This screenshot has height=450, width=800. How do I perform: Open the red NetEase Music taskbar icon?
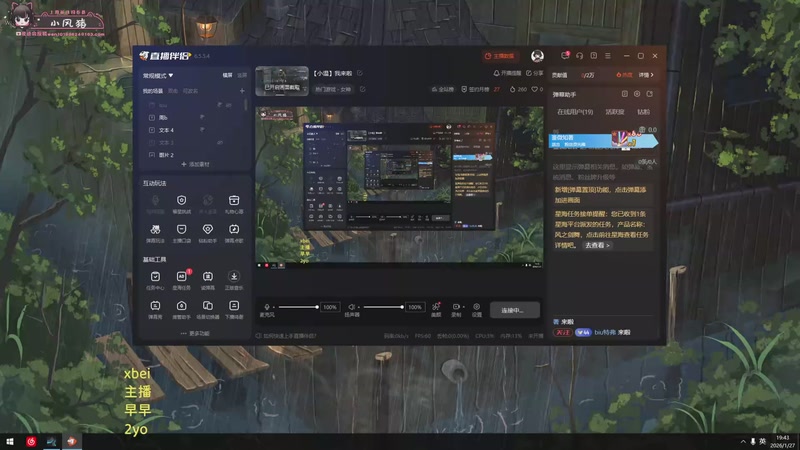[31, 441]
